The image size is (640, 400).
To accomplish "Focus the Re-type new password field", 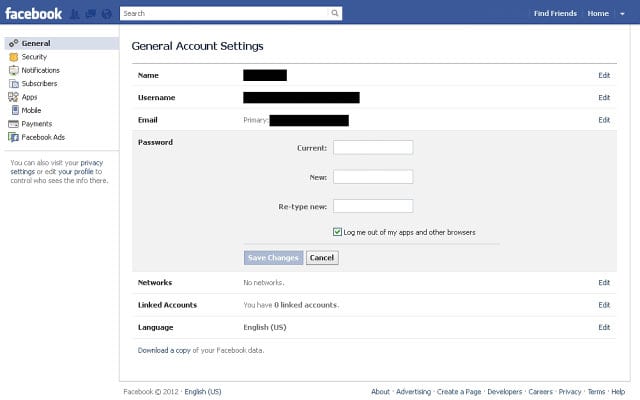I will 373,206.
